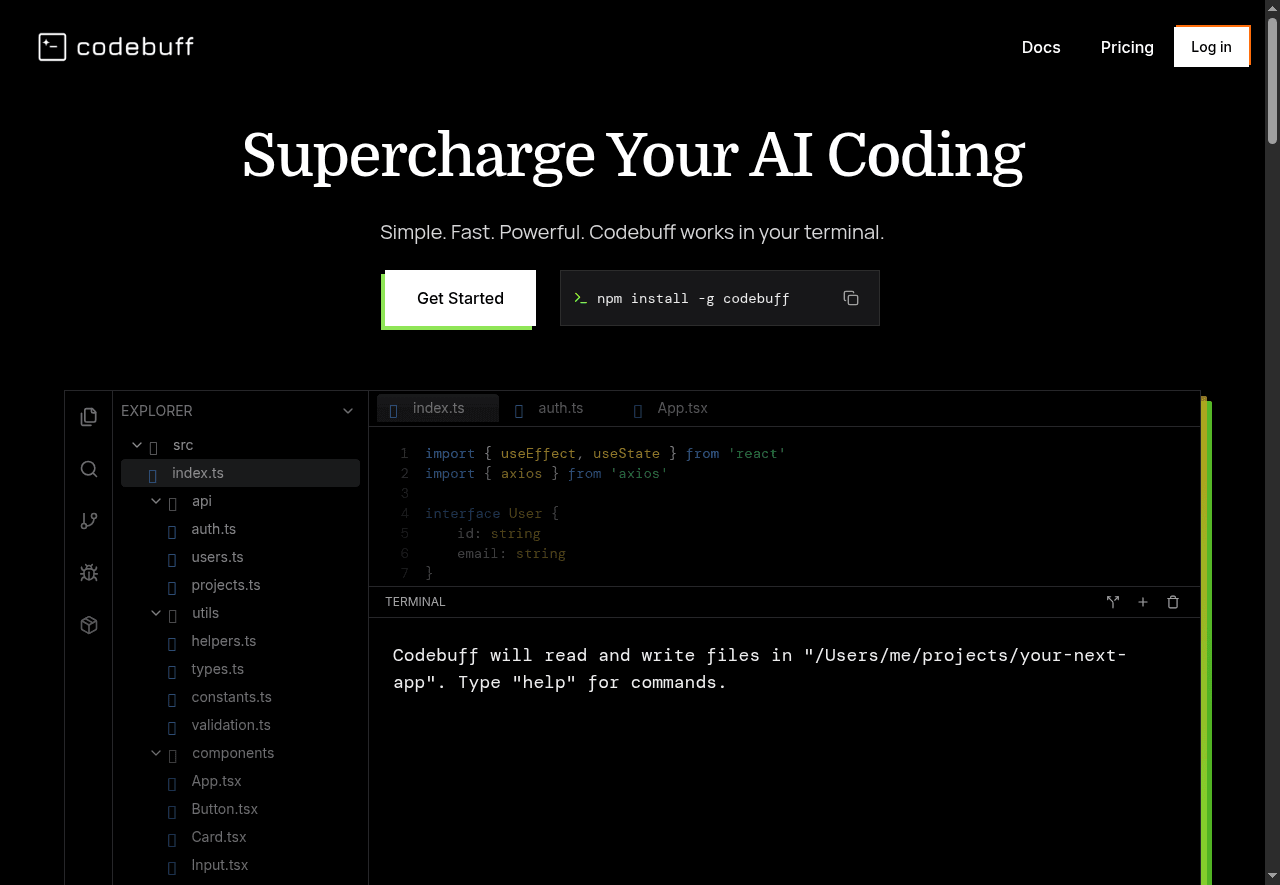
Task: Click the Codebuff logo icon
Action: [x=52, y=47]
